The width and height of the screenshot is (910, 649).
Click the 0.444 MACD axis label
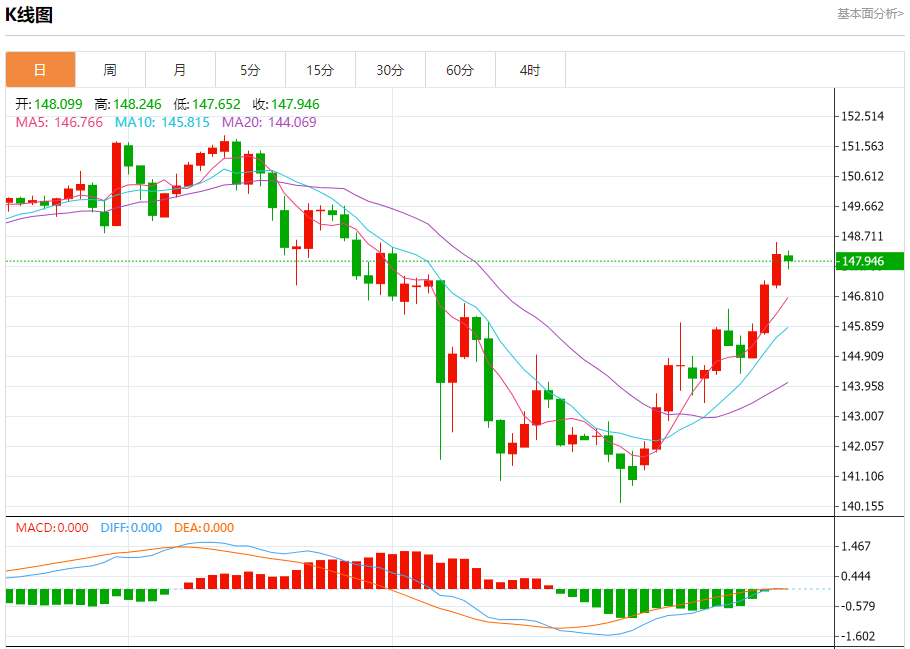[x=856, y=576]
